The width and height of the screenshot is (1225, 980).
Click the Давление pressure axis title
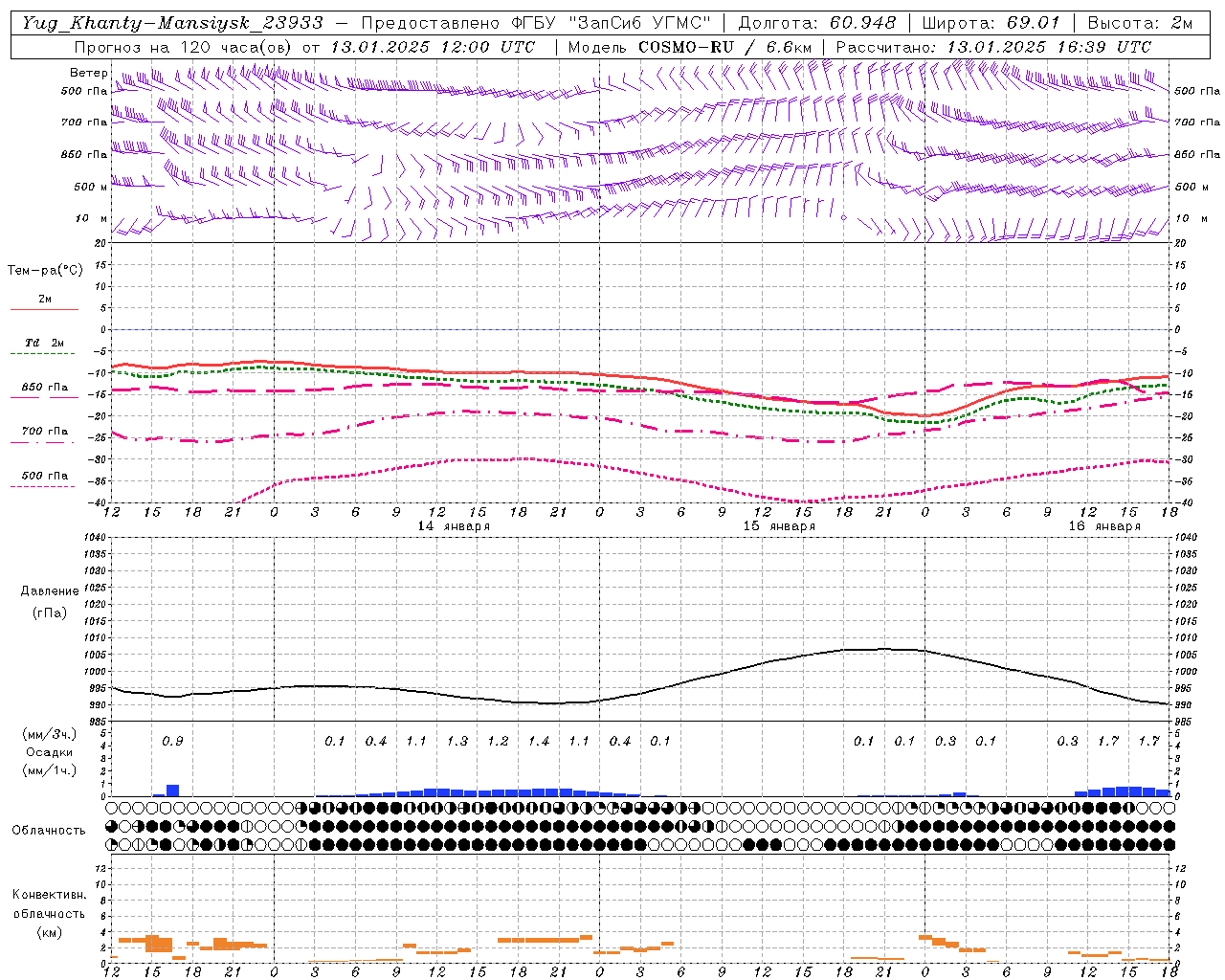(x=50, y=590)
